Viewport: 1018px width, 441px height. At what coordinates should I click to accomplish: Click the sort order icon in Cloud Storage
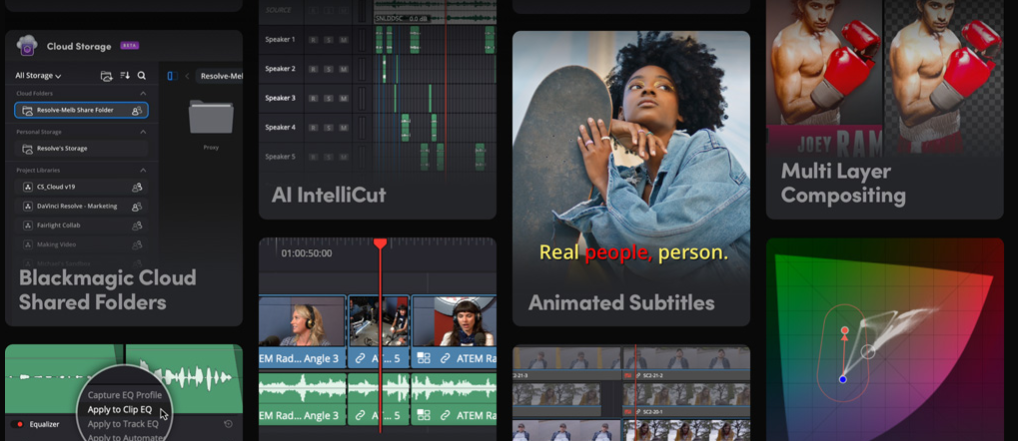[125, 76]
